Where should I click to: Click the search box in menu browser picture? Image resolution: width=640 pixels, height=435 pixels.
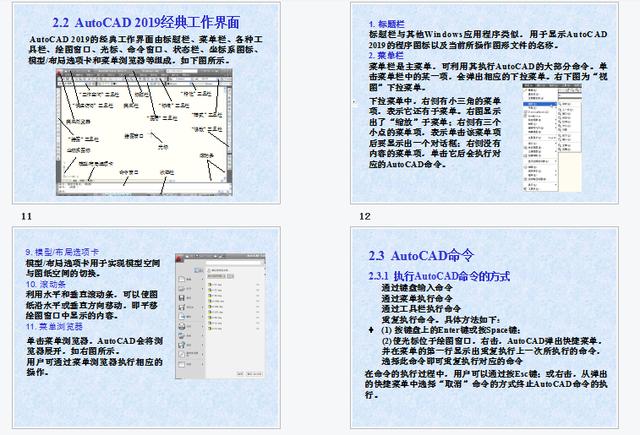coord(234,263)
